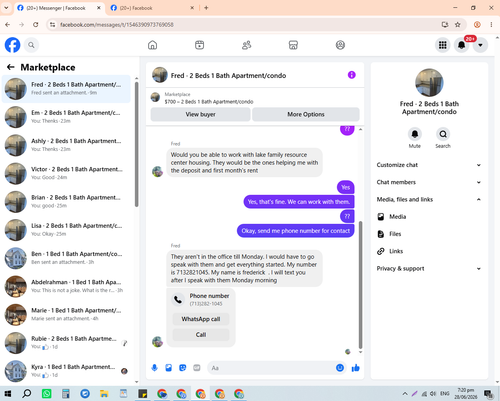The image size is (500, 401).
Task: Click the Yes, that's fine message bubble
Action: pyautogui.click(x=299, y=202)
